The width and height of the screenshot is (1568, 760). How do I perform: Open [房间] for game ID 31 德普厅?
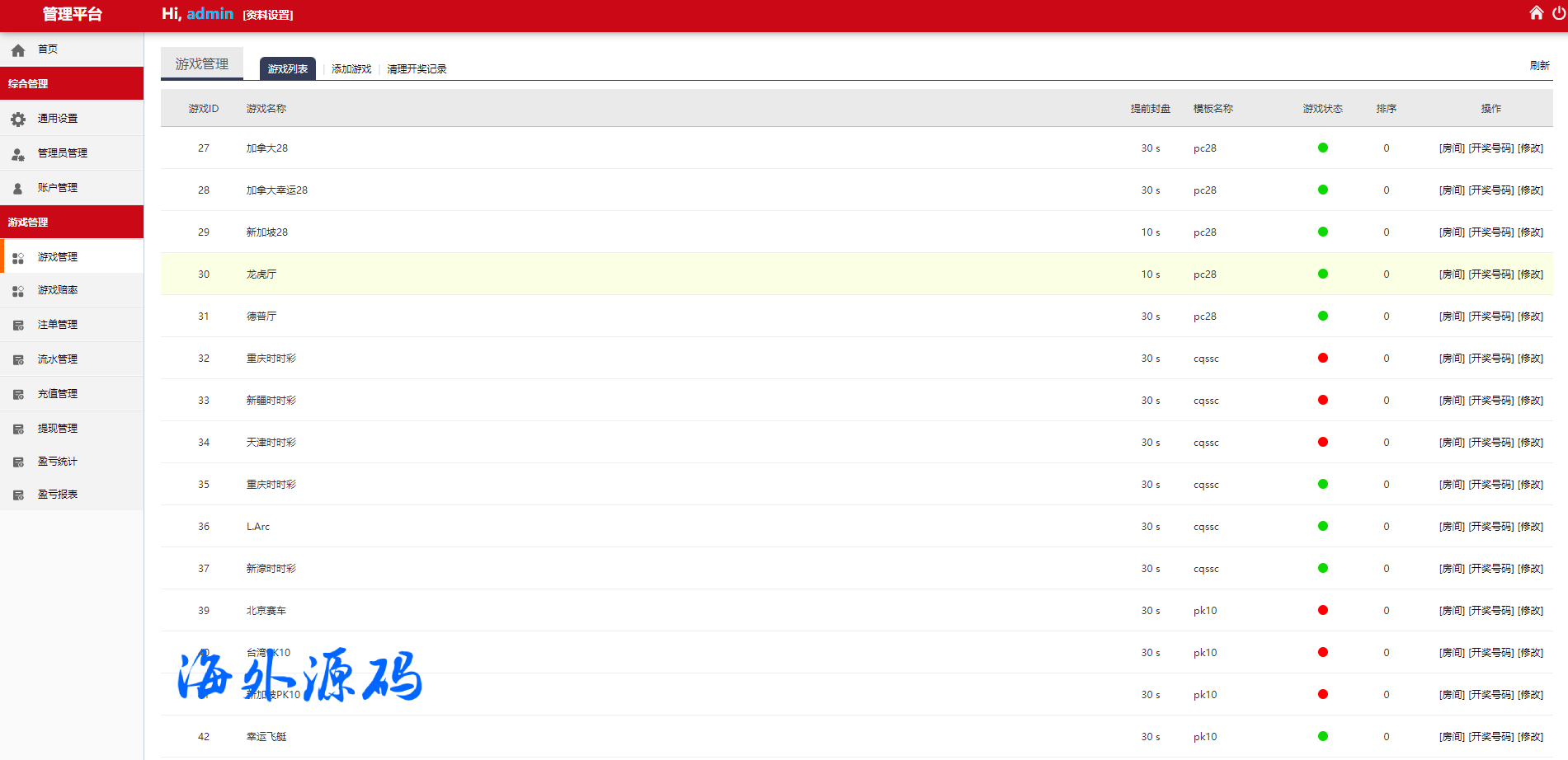coord(1452,317)
